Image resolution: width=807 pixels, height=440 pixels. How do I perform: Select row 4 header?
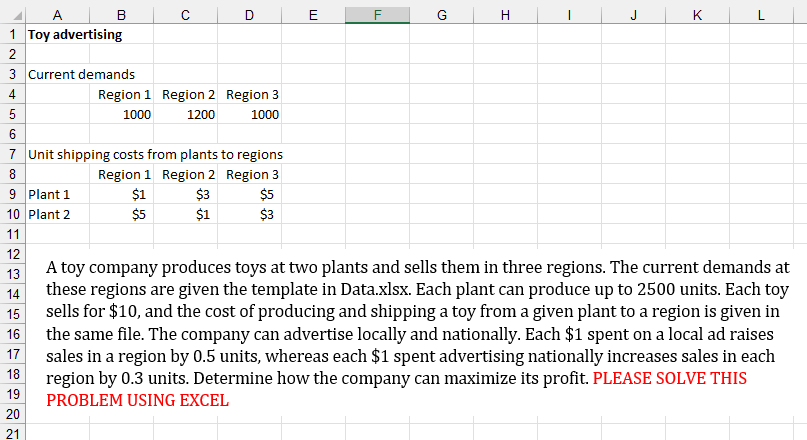[12, 94]
